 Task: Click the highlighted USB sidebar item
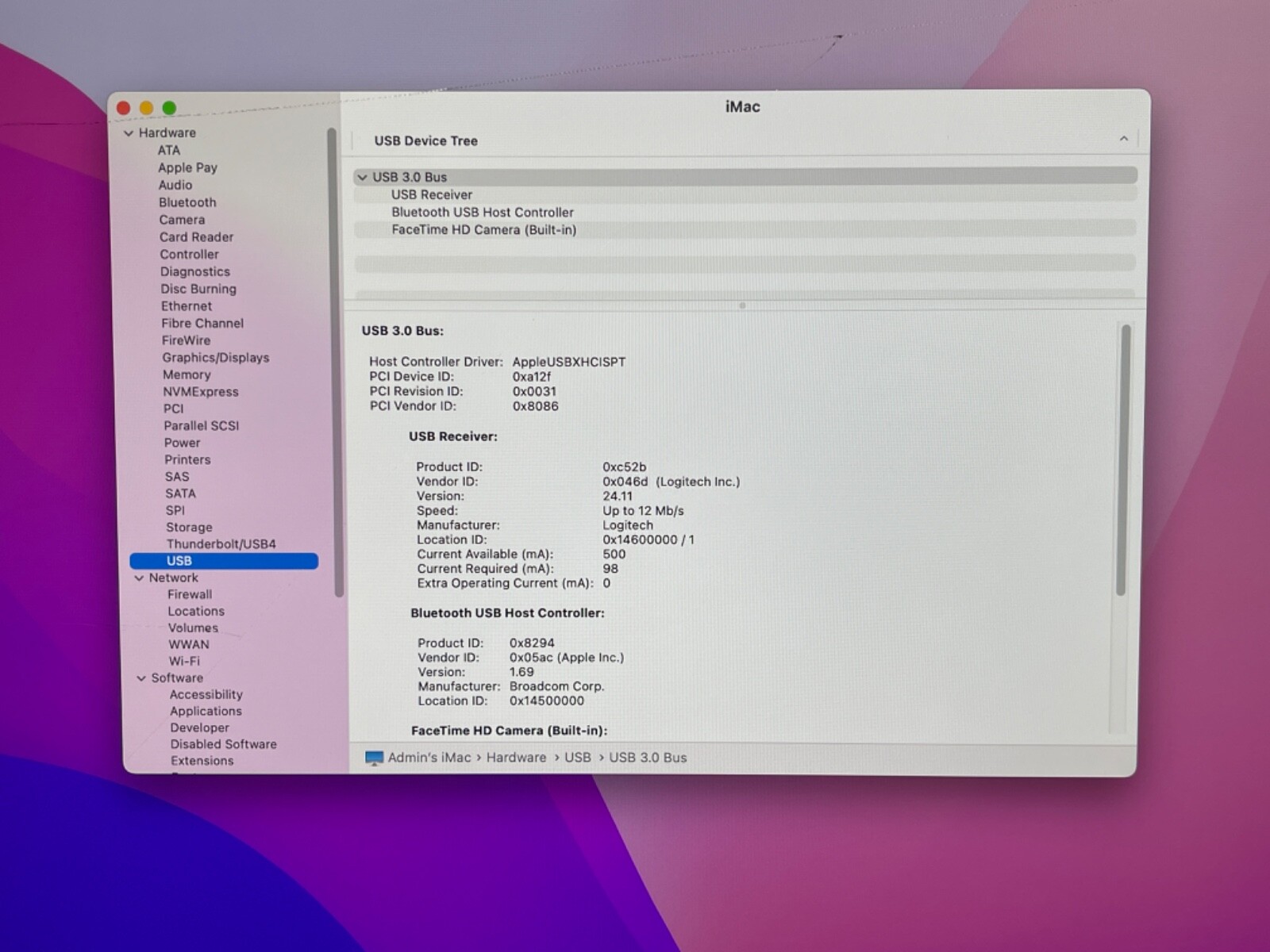pyautogui.click(x=224, y=561)
